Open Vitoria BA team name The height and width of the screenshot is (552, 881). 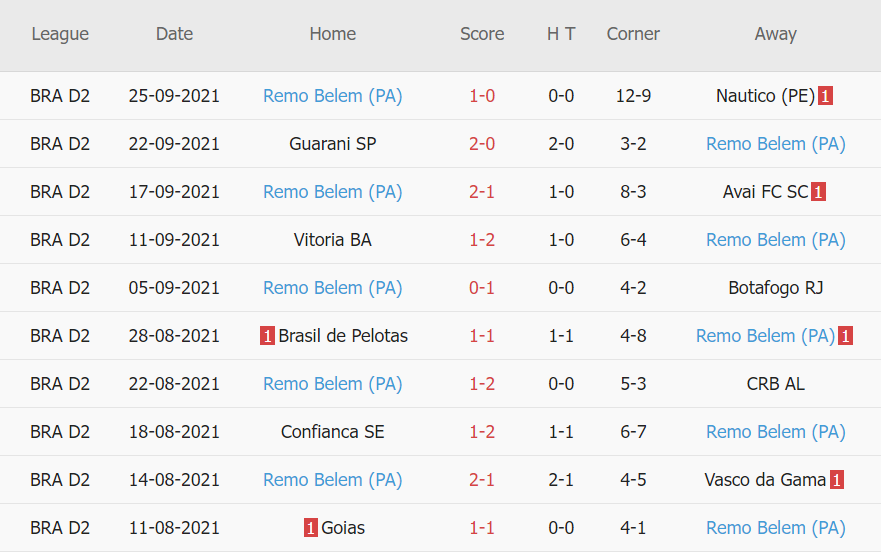point(332,240)
